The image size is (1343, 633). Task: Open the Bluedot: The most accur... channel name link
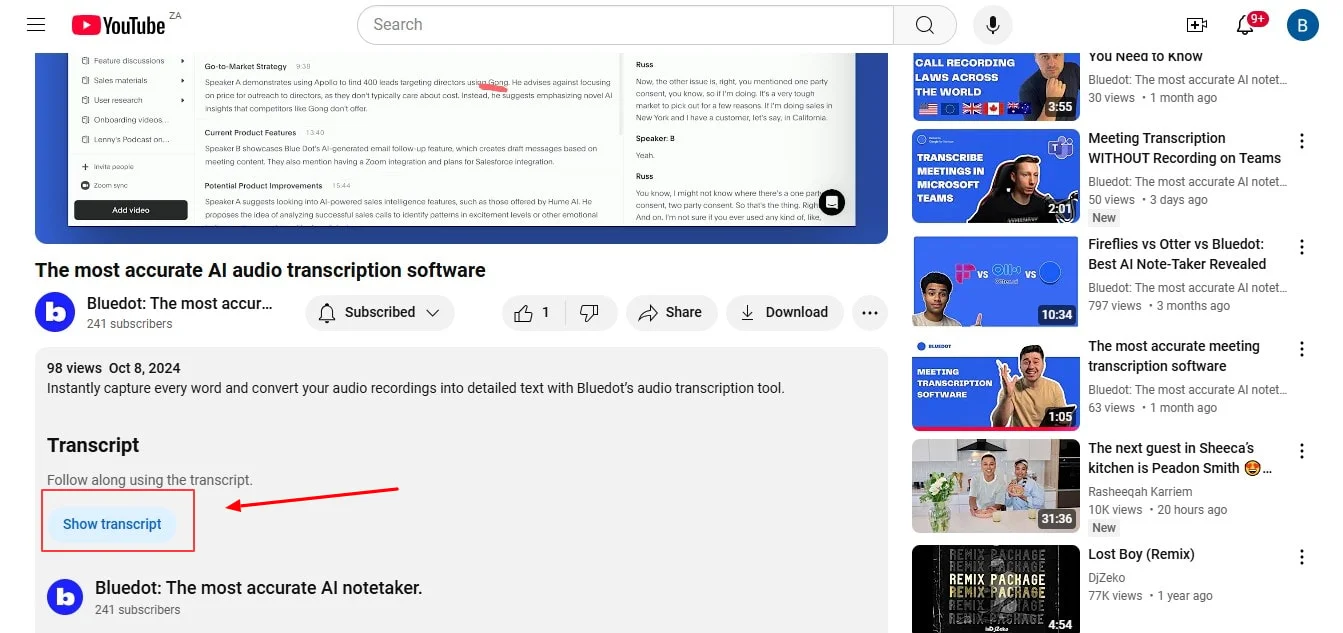click(179, 303)
